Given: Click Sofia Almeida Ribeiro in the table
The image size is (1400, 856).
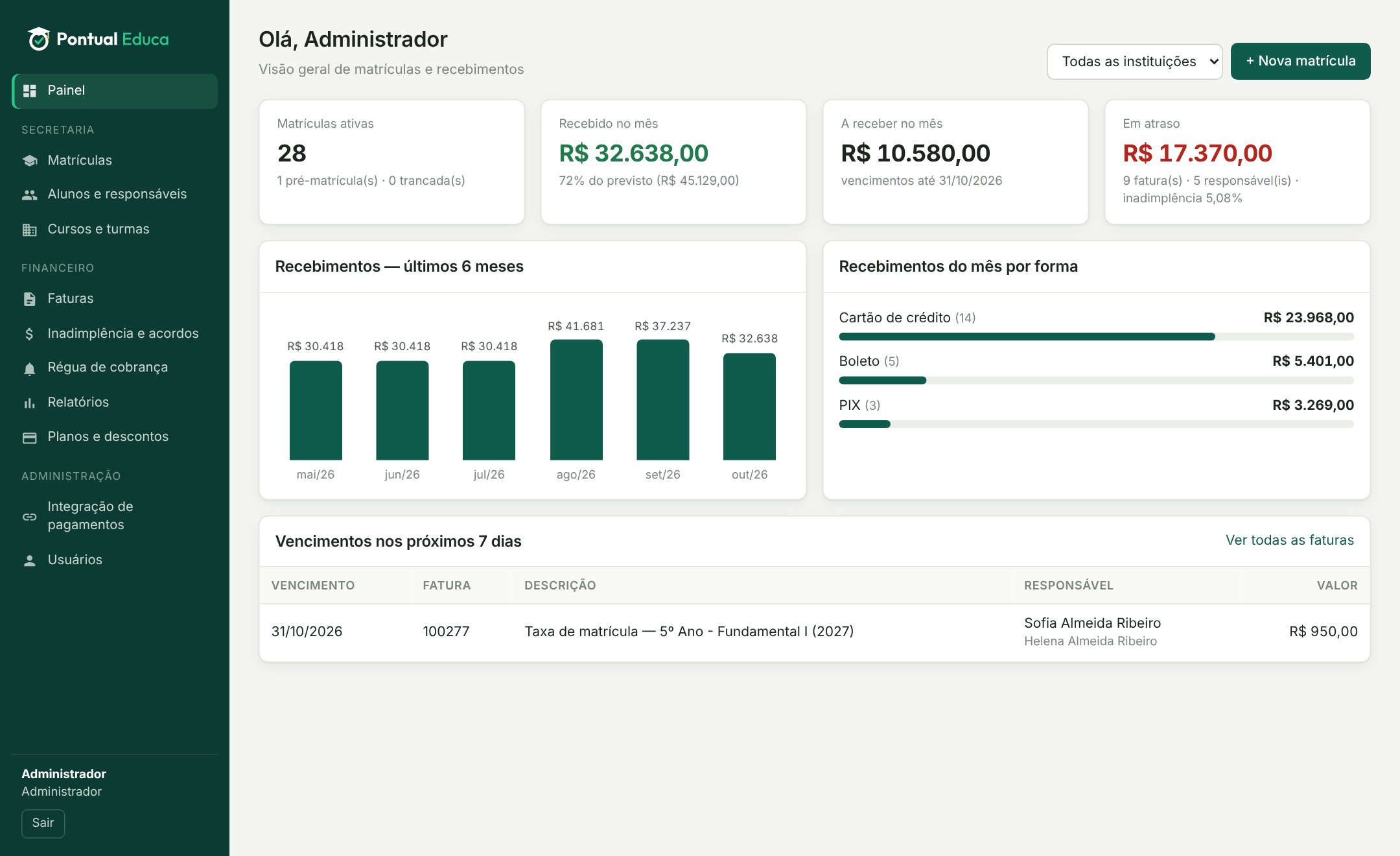Looking at the screenshot, I should coord(1092,623).
